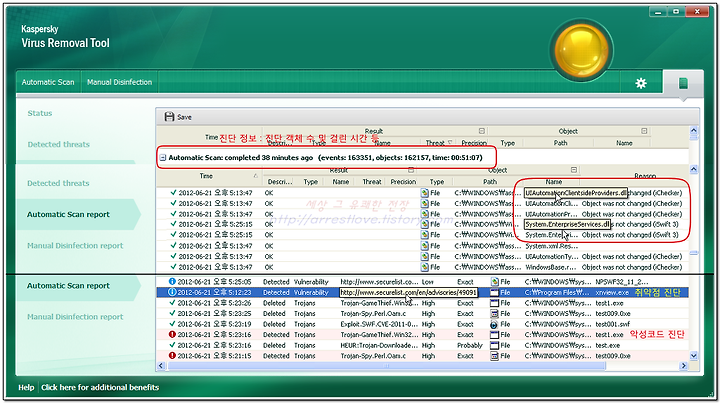The height and width of the screenshot is (403, 720).
Task: Click info icon on the xnview.exe row
Action: click(172, 292)
